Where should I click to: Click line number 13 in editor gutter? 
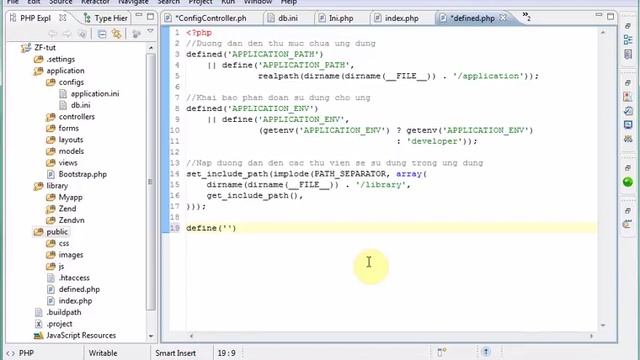175,163
